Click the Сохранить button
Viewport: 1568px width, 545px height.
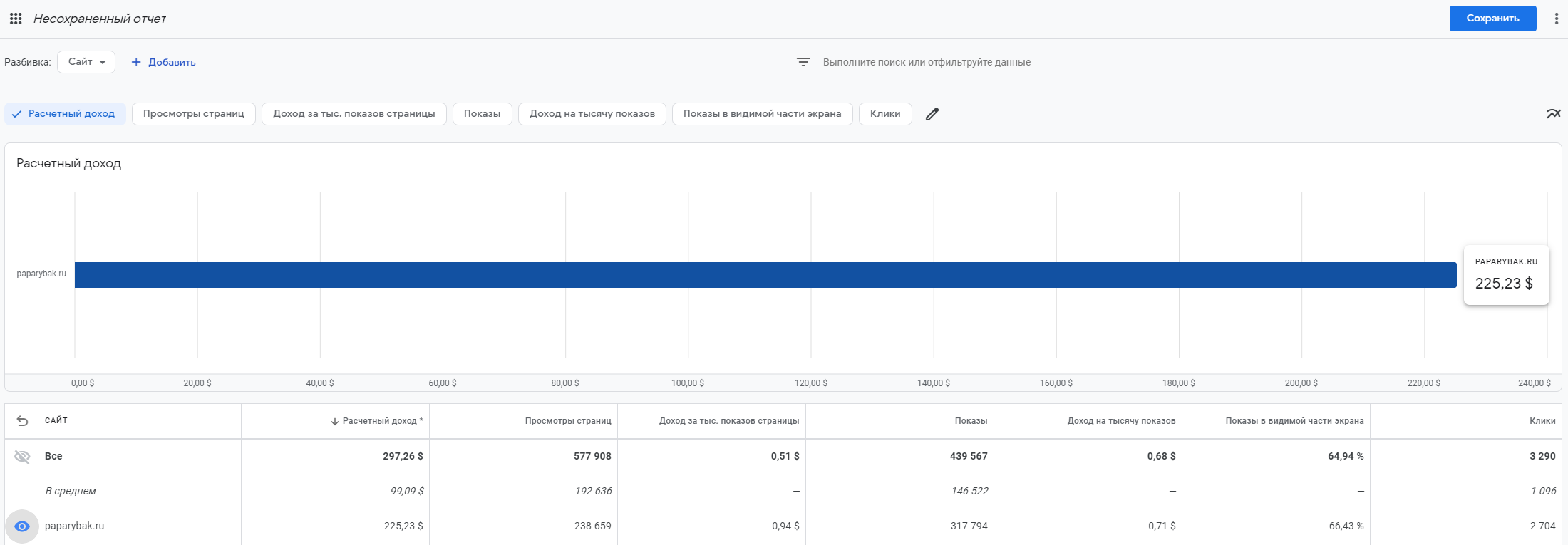click(x=1492, y=19)
